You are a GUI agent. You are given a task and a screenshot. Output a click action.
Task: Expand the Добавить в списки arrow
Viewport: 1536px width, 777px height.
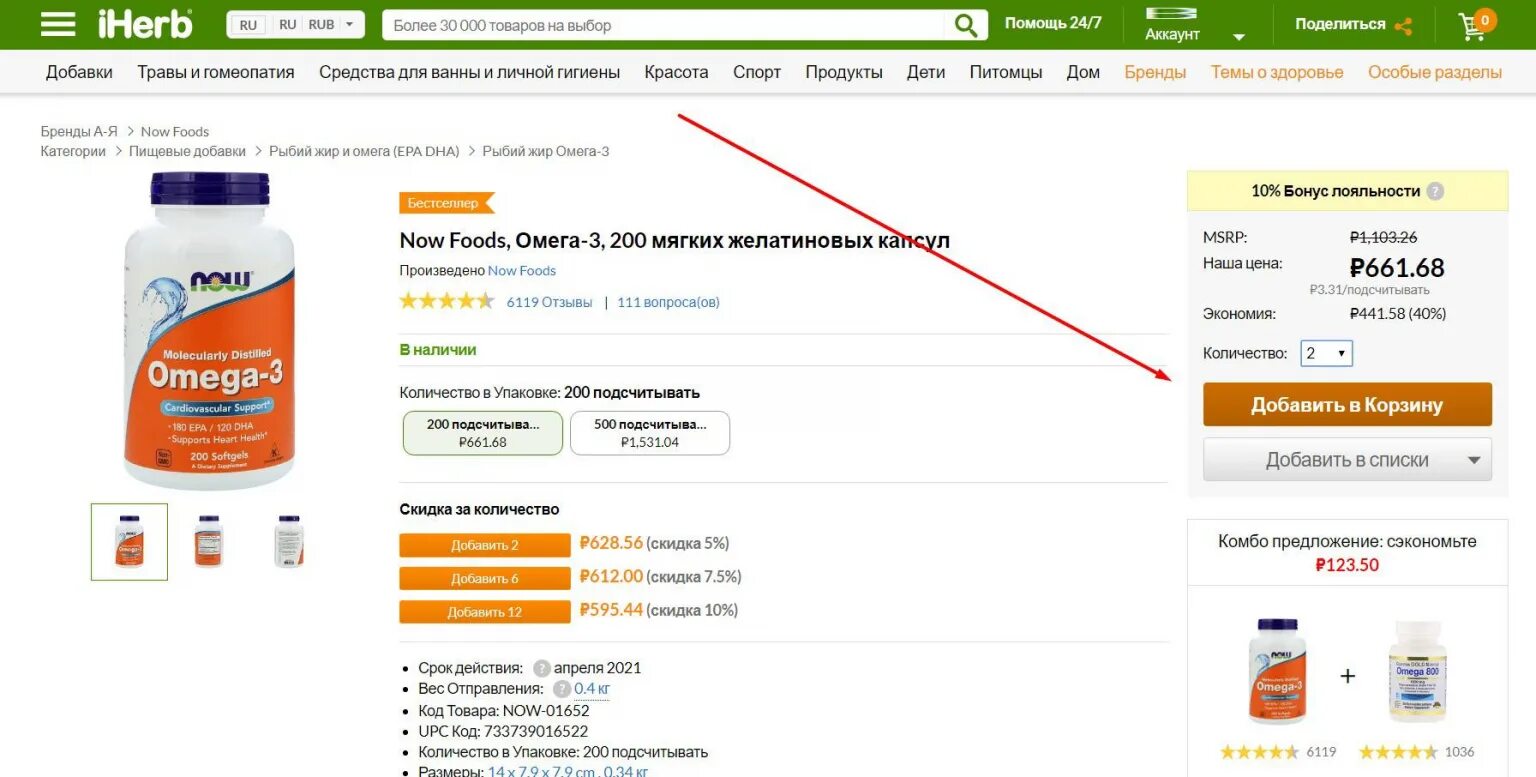1473,461
